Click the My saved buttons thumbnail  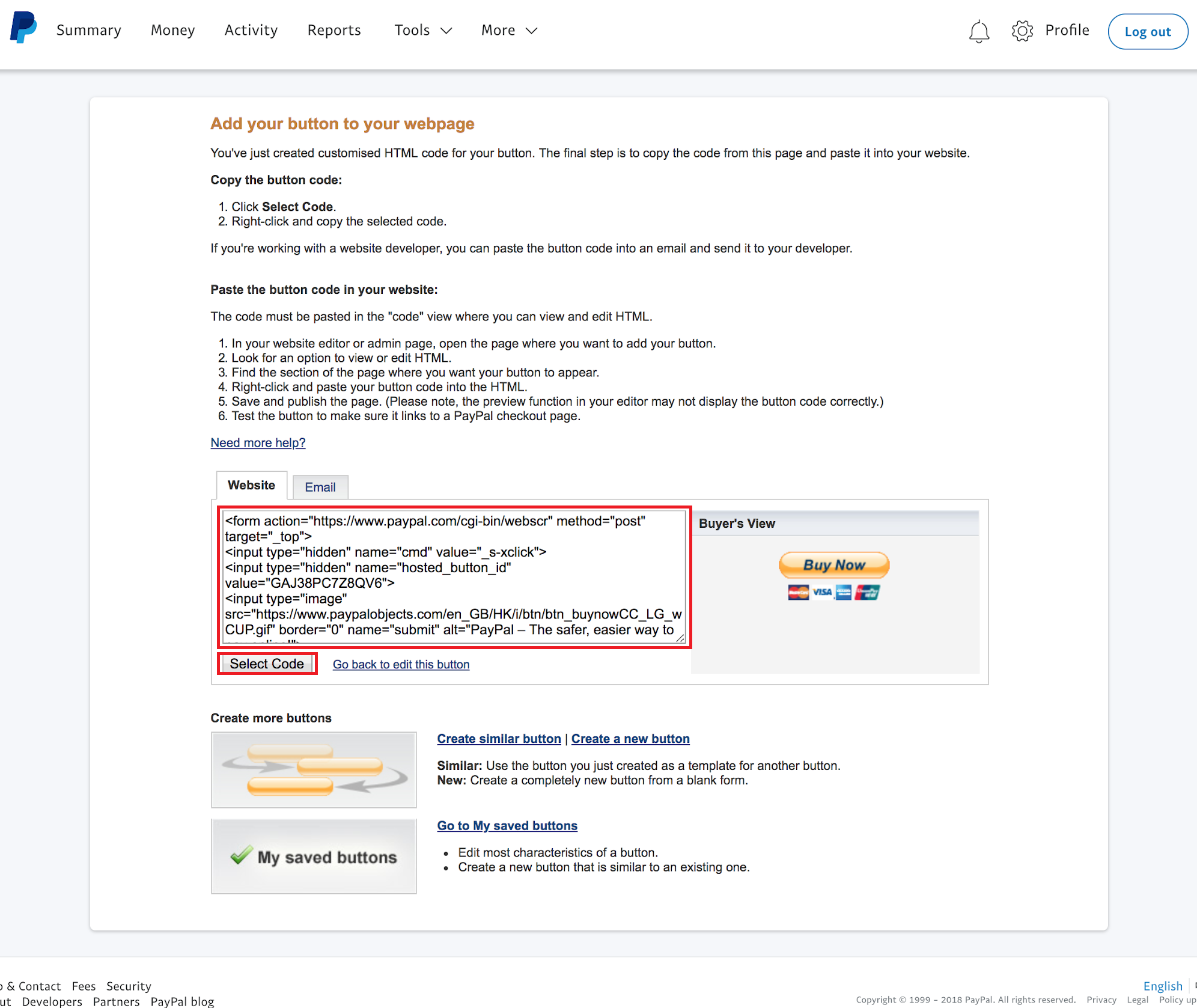(314, 857)
